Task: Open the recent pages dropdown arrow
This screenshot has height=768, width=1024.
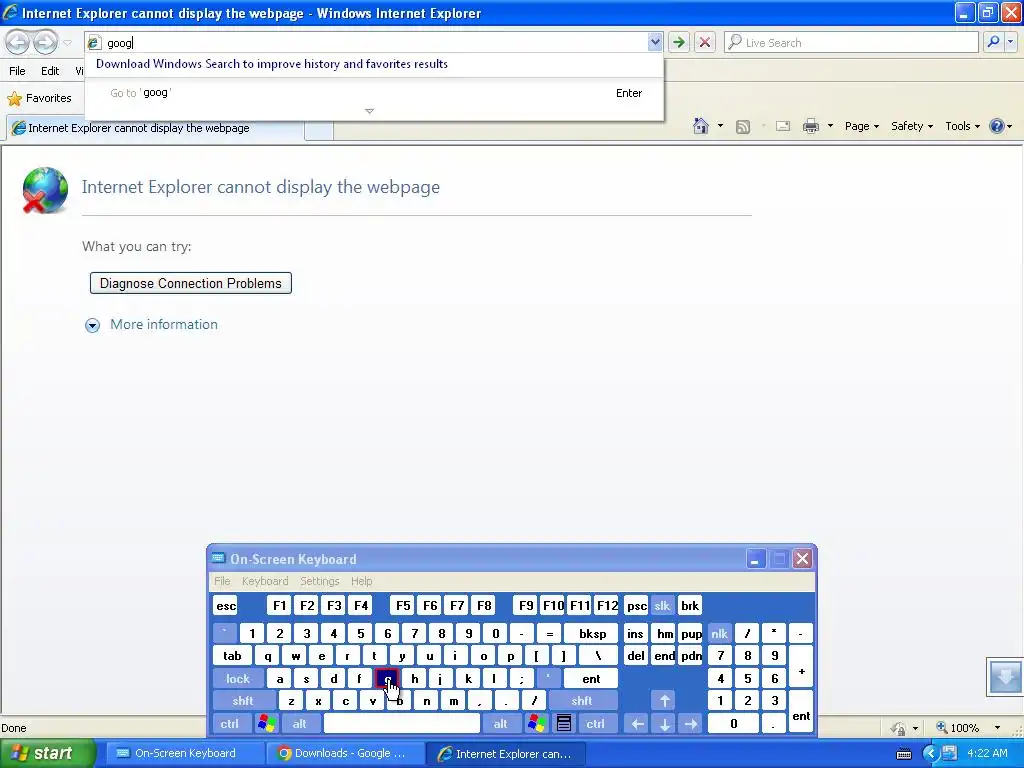Action: (x=67, y=43)
